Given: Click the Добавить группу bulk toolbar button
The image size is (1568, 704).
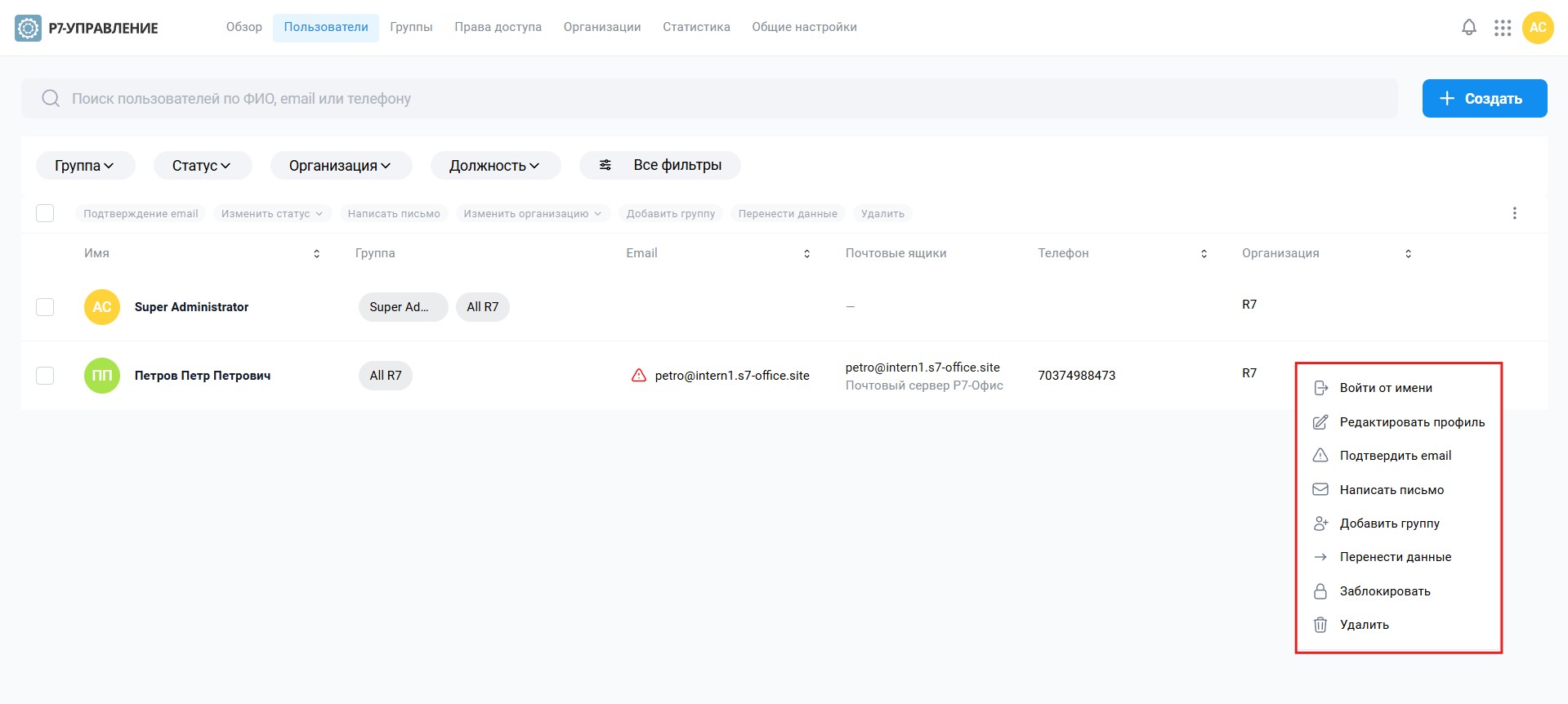Looking at the screenshot, I should (x=671, y=214).
